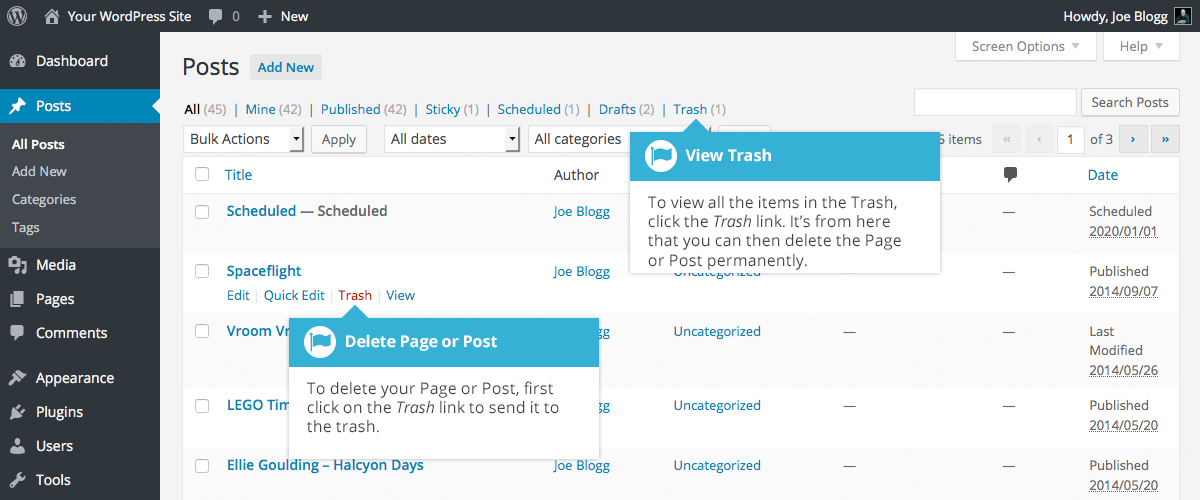Click Your WordPress Site name
The height and width of the screenshot is (500, 1200).
tap(128, 16)
